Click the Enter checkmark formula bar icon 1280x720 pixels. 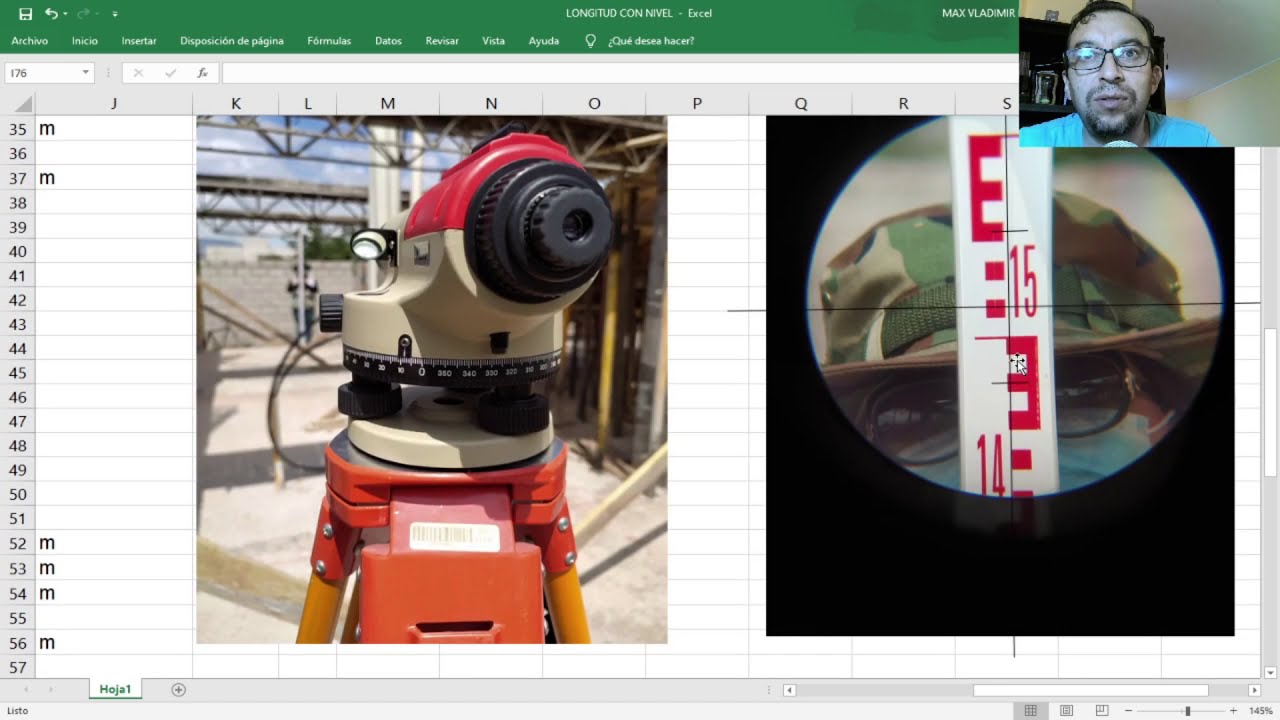click(171, 72)
